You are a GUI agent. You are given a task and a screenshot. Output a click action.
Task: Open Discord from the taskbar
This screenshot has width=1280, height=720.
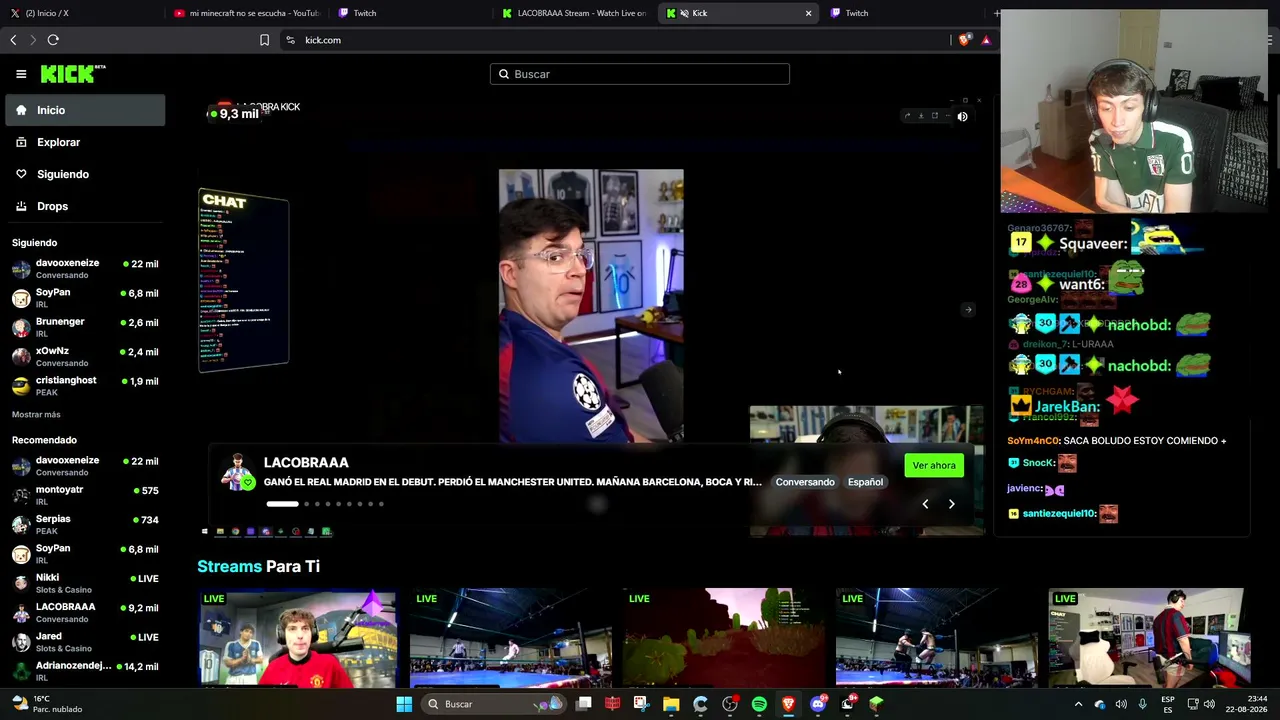coord(818,704)
